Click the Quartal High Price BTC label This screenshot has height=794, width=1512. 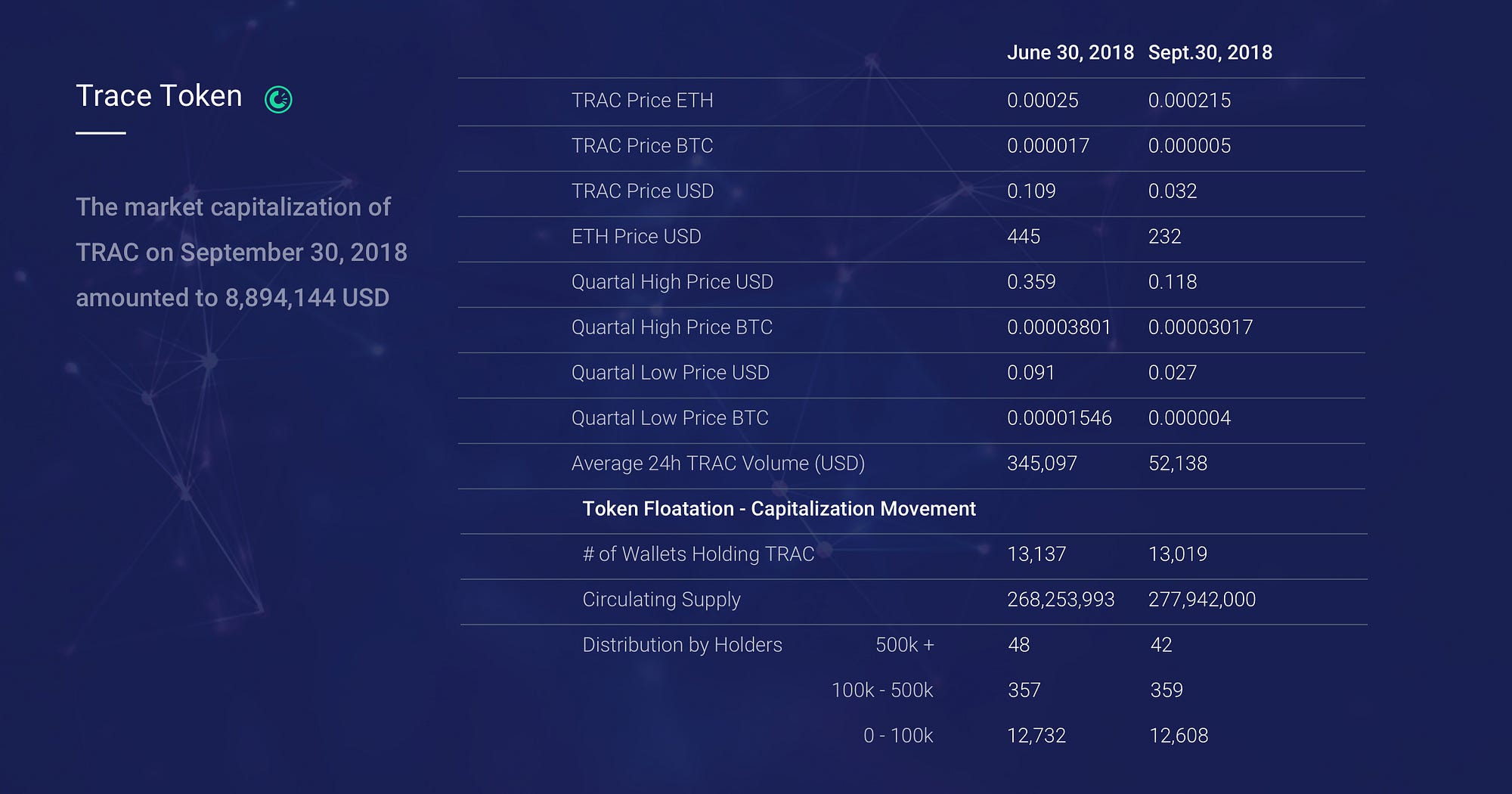(671, 327)
